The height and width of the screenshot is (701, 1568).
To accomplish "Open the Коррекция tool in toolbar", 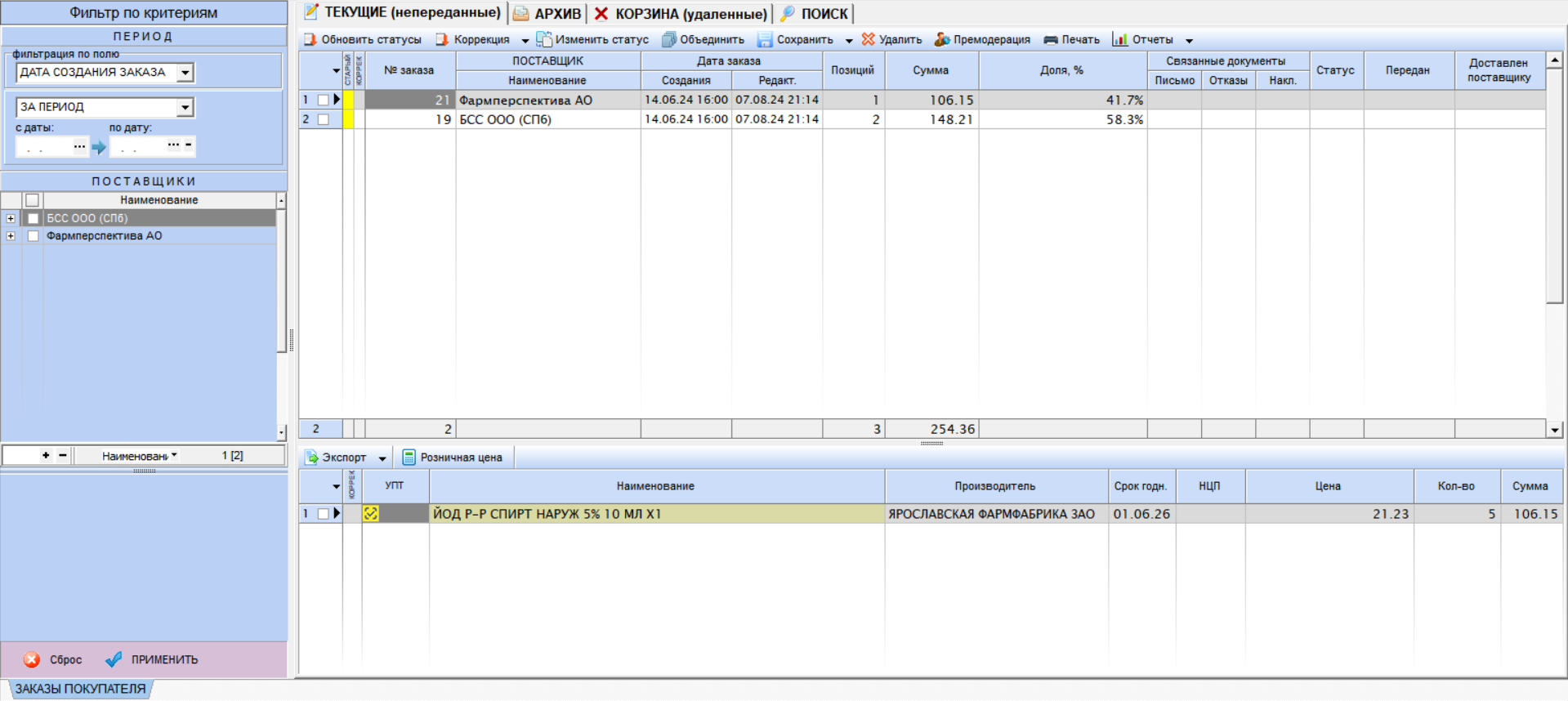I will [442, 39].
